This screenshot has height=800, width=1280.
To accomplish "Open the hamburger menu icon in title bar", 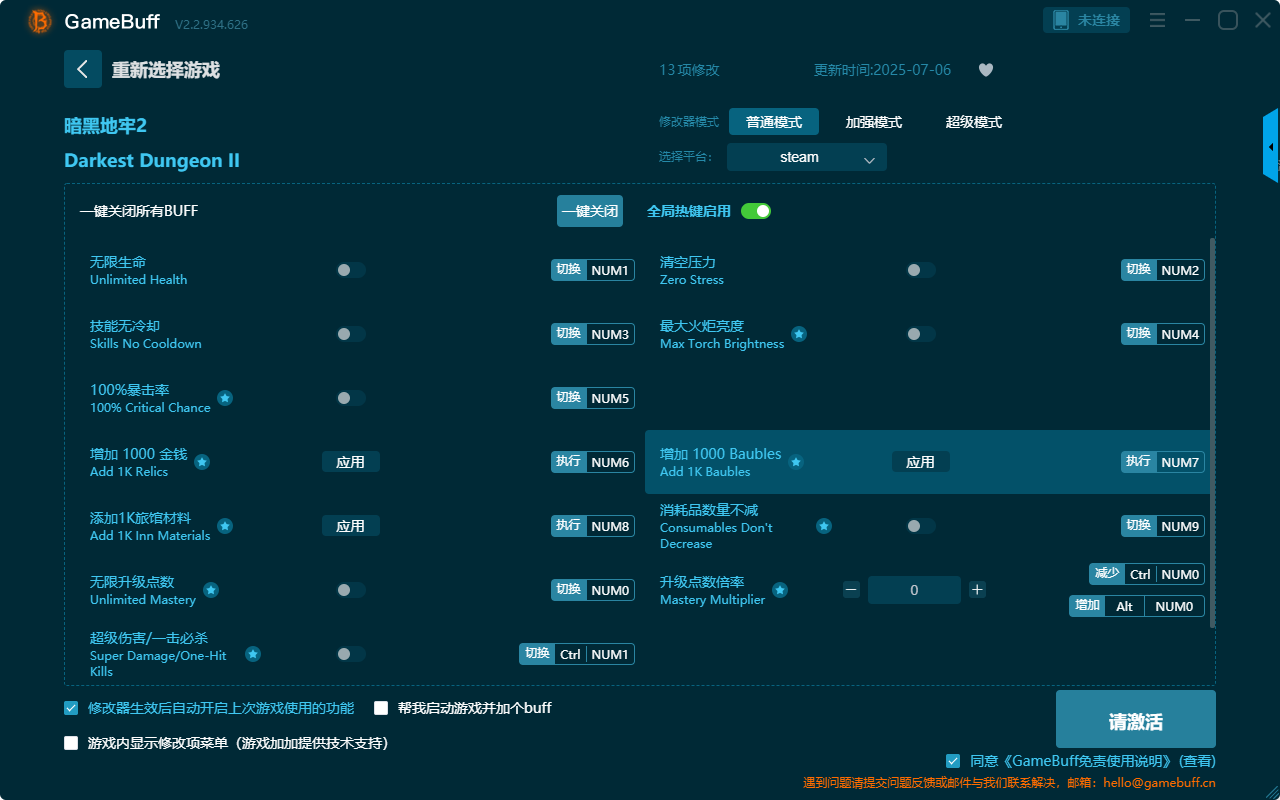I will click(1157, 20).
